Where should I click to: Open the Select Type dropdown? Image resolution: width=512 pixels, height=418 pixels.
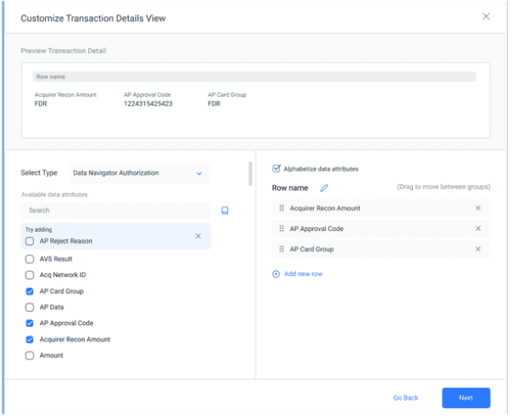140,173
